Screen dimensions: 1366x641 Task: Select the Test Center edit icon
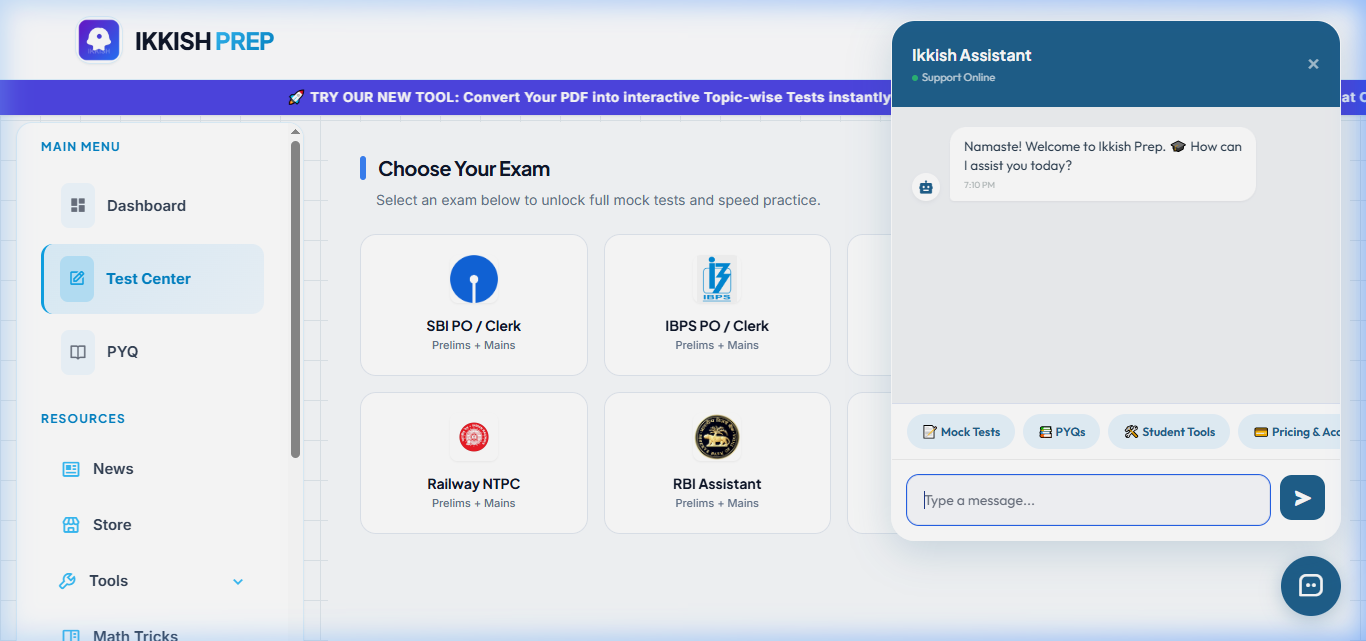click(77, 279)
